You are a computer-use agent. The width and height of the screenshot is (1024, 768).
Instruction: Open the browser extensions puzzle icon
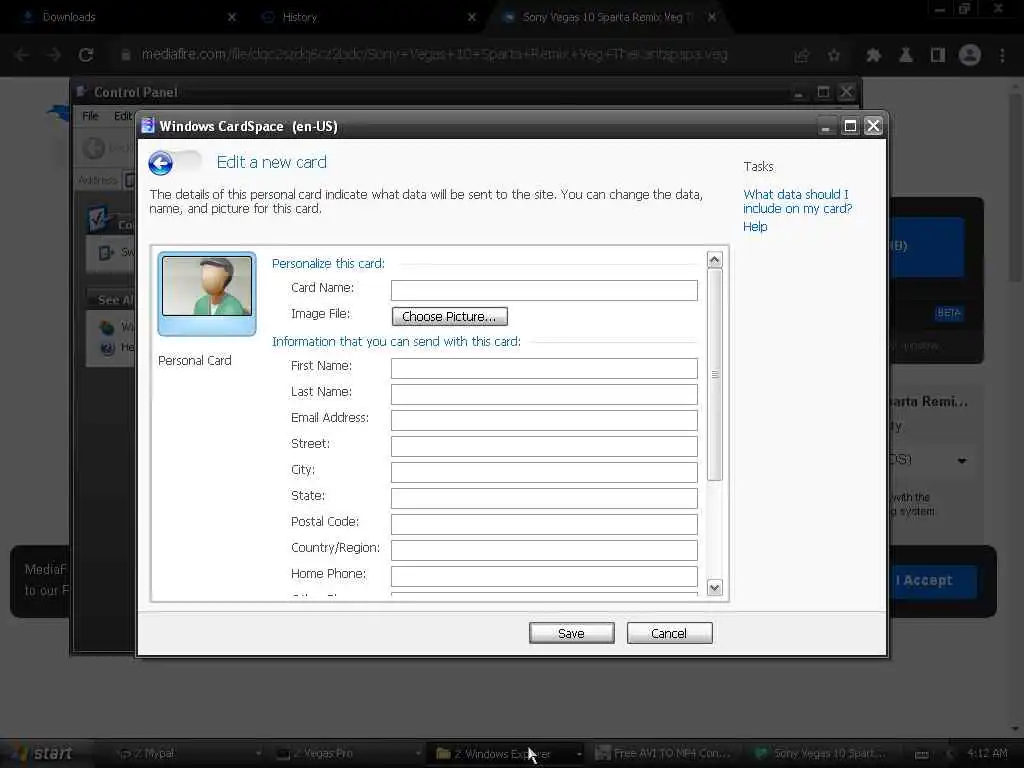point(873,56)
